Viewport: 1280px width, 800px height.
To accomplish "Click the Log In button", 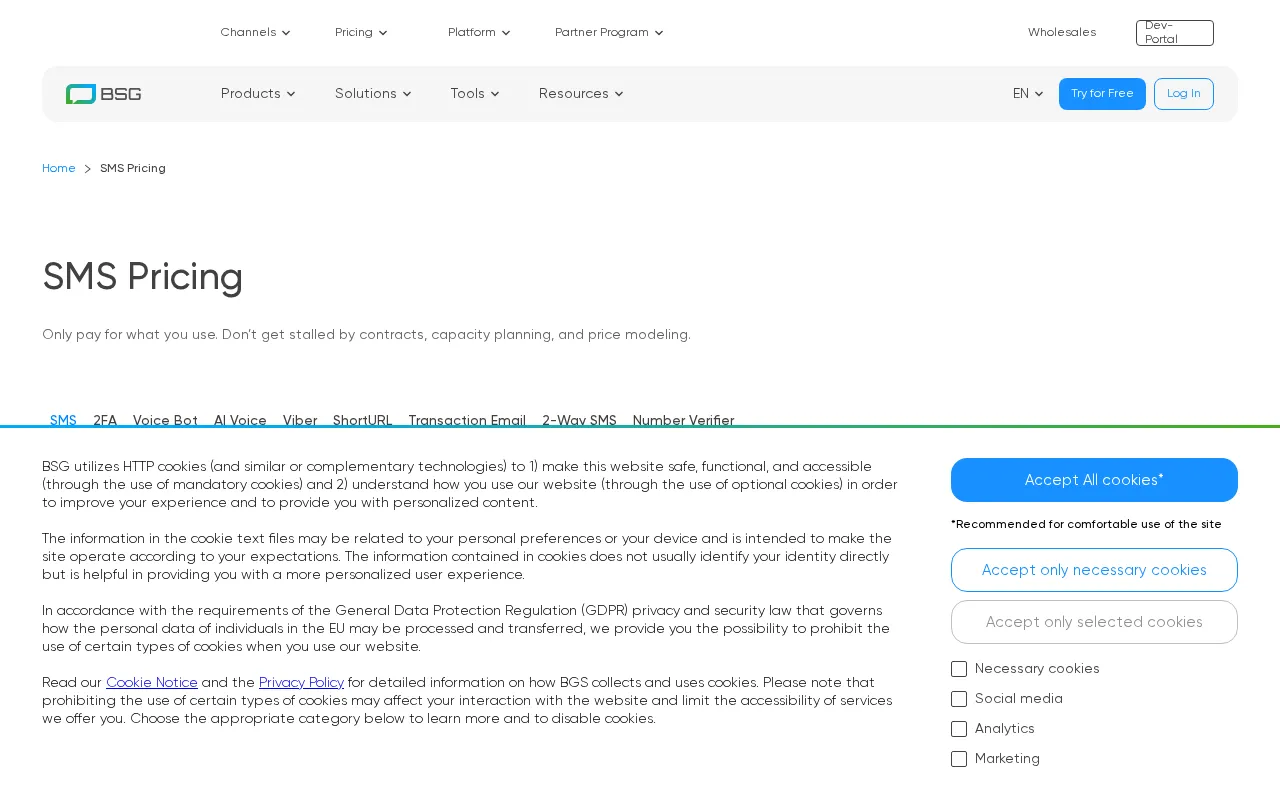I will pos(1184,94).
